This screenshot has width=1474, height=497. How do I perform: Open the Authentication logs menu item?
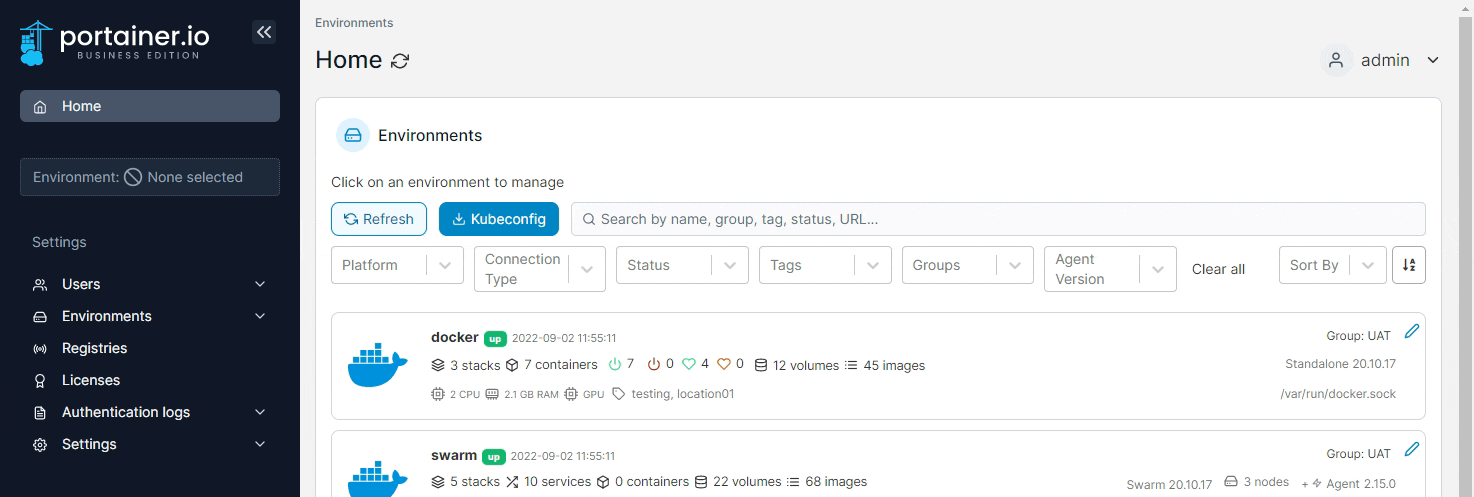tap(150, 412)
